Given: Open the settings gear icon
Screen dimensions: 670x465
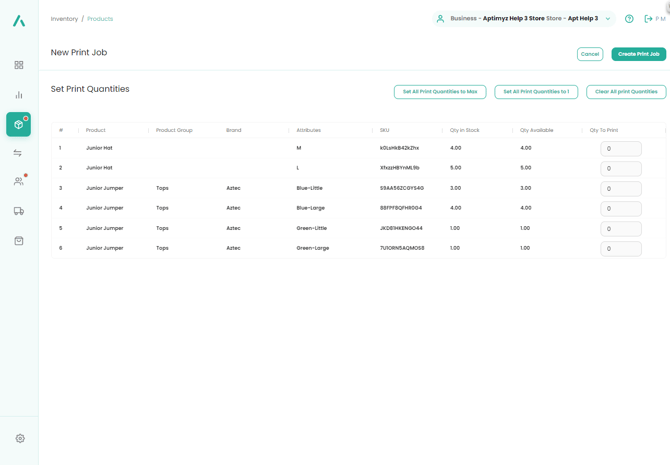Looking at the screenshot, I should (x=20, y=438).
